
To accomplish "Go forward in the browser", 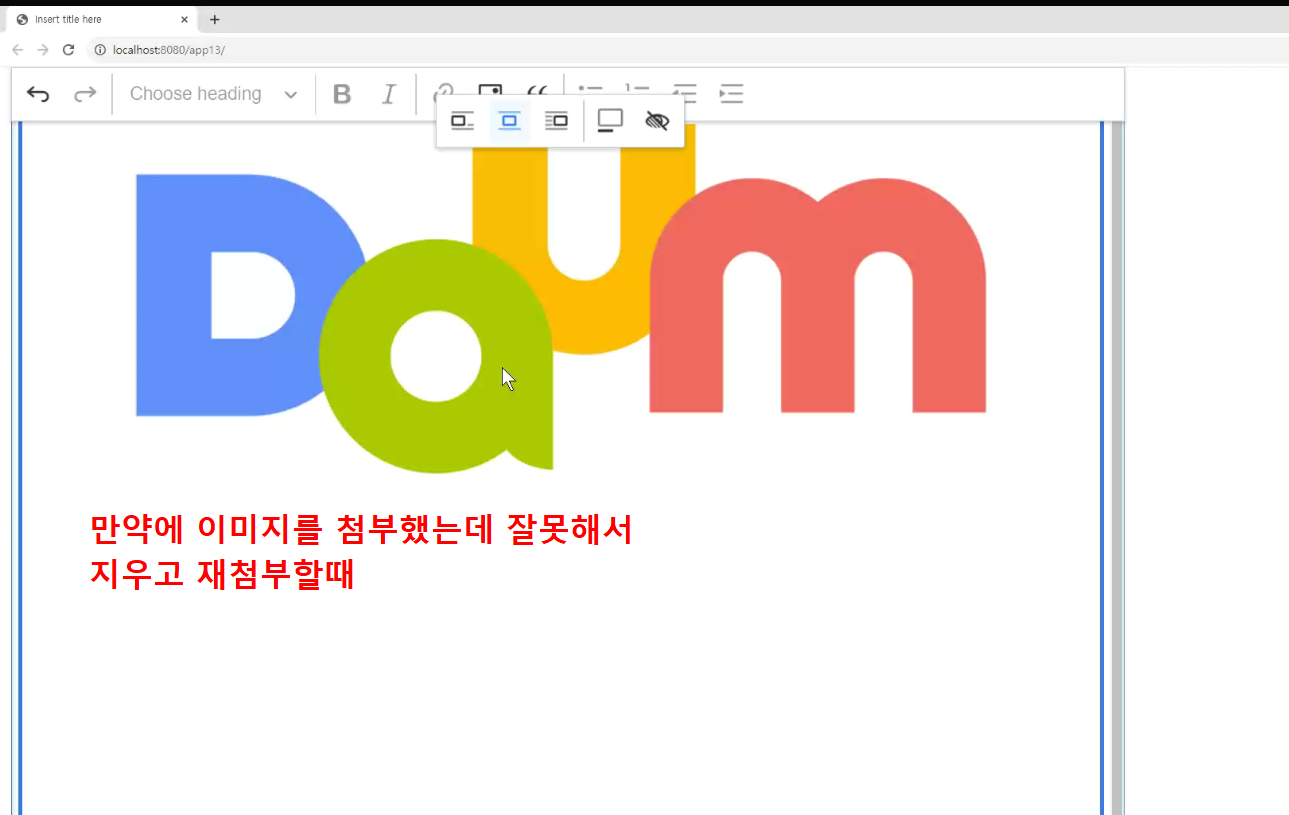I will (x=43, y=50).
